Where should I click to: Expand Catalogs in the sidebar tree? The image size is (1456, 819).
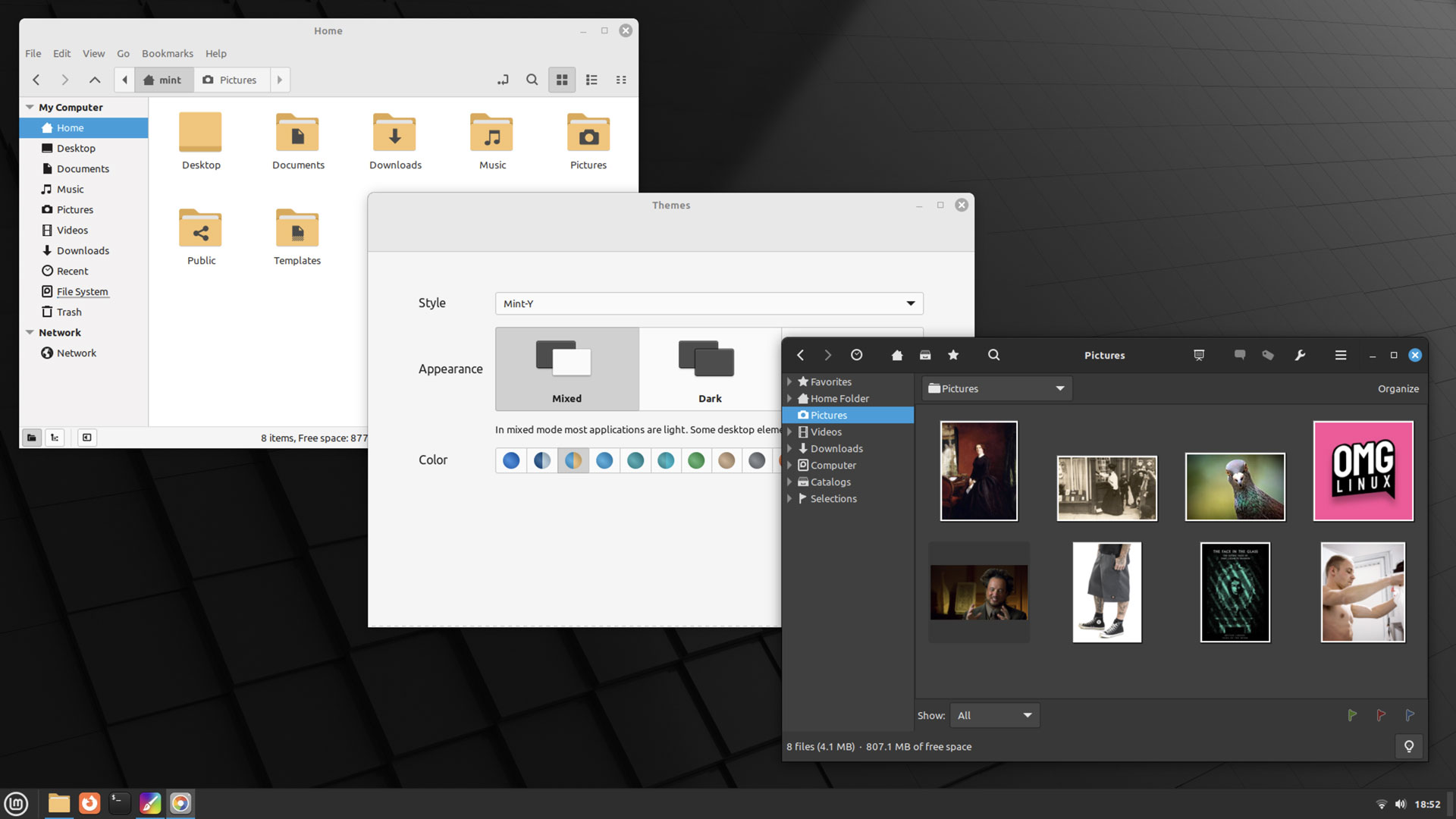[x=789, y=482]
